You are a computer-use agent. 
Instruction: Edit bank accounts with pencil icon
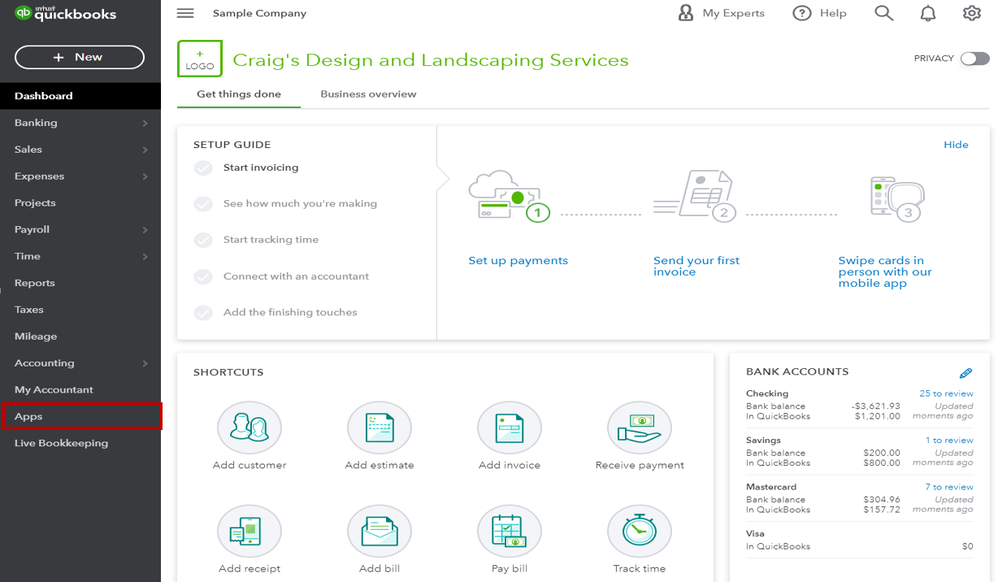point(966,373)
